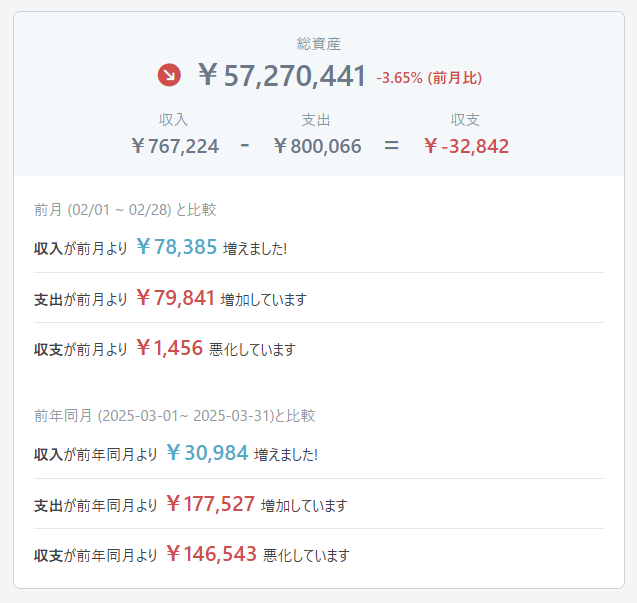This screenshot has height=603, width=637.
Task: Click the balance decline value ￥1,456
Action: 169,348
